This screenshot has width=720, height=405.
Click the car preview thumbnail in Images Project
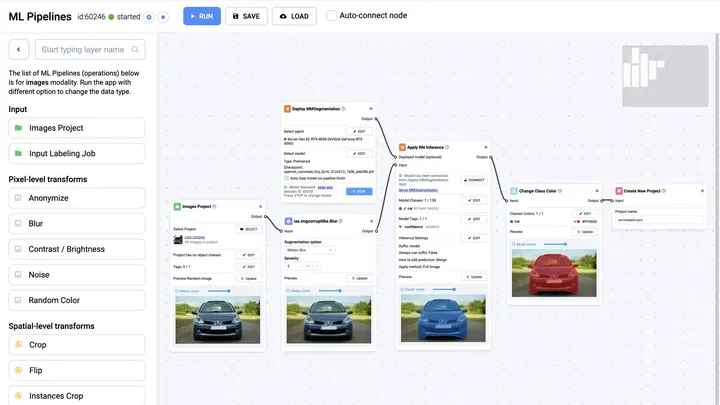click(218, 320)
